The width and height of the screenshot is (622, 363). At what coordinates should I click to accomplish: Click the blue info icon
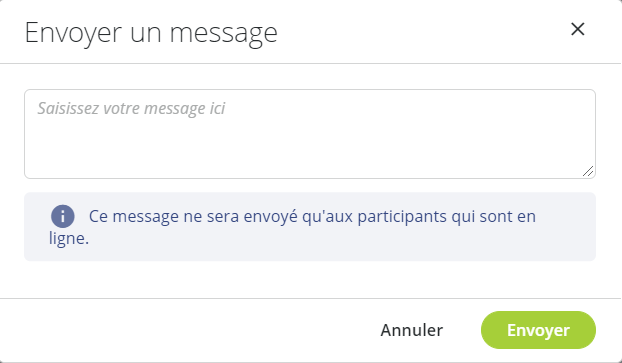click(x=63, y=216)
